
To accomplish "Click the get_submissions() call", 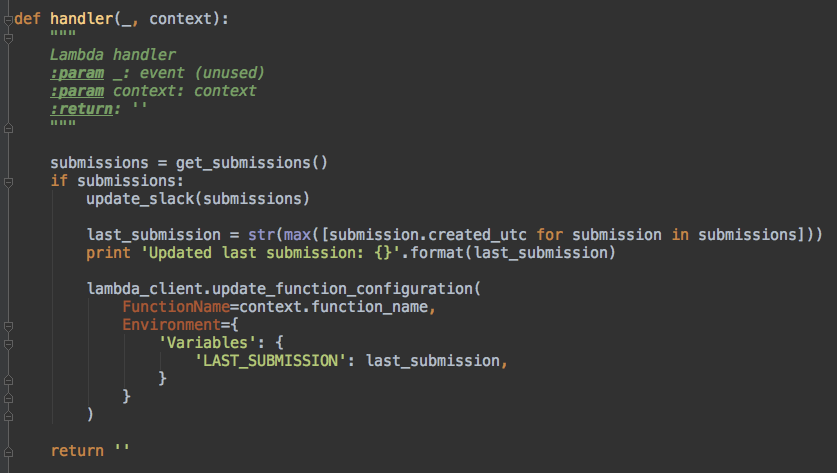I will (252, 162).
